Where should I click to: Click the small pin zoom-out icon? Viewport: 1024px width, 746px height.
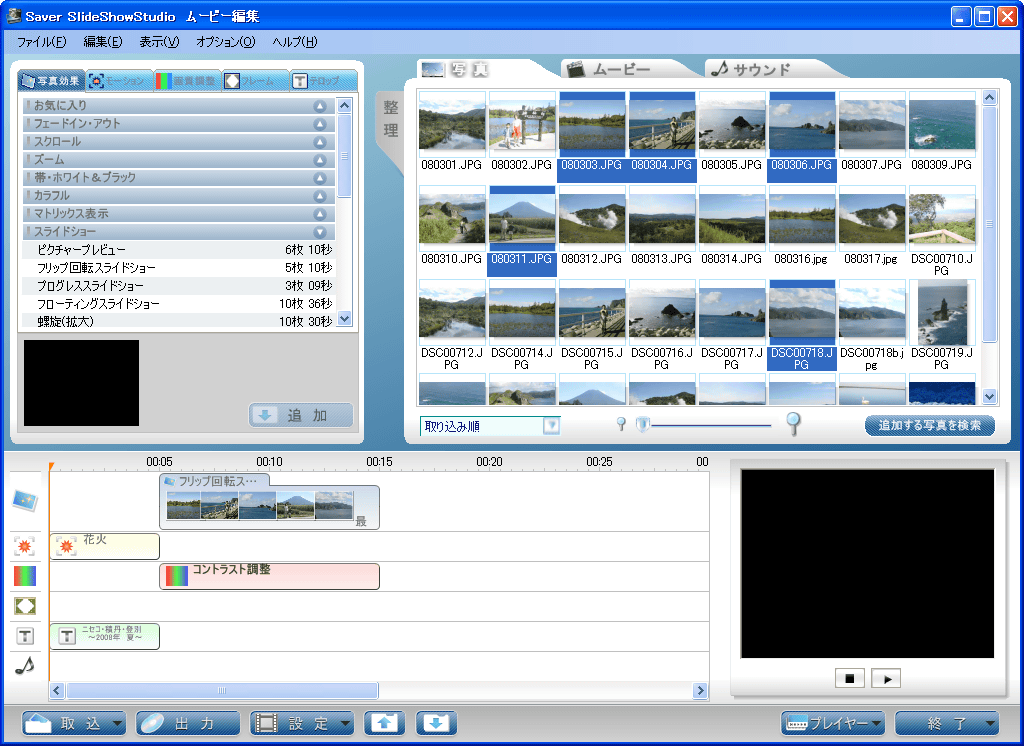coord(621,424)
